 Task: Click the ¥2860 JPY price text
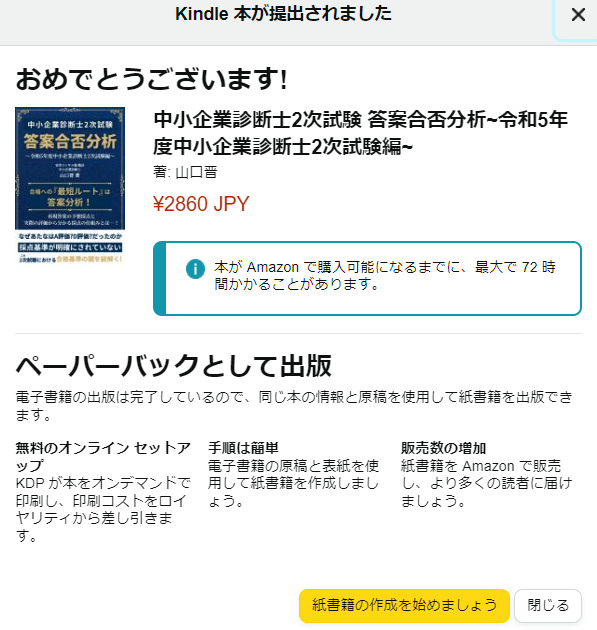(x=201, y=204)
